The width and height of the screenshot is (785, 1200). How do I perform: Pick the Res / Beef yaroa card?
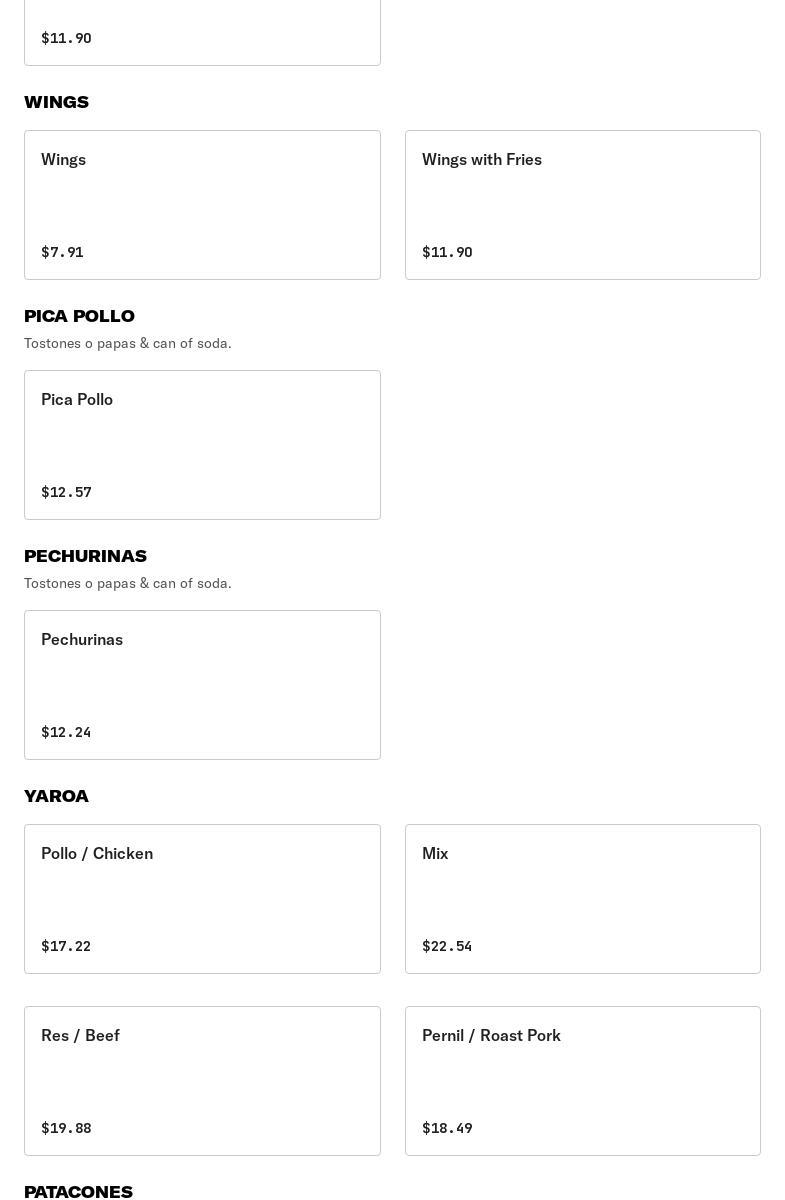202,1081
